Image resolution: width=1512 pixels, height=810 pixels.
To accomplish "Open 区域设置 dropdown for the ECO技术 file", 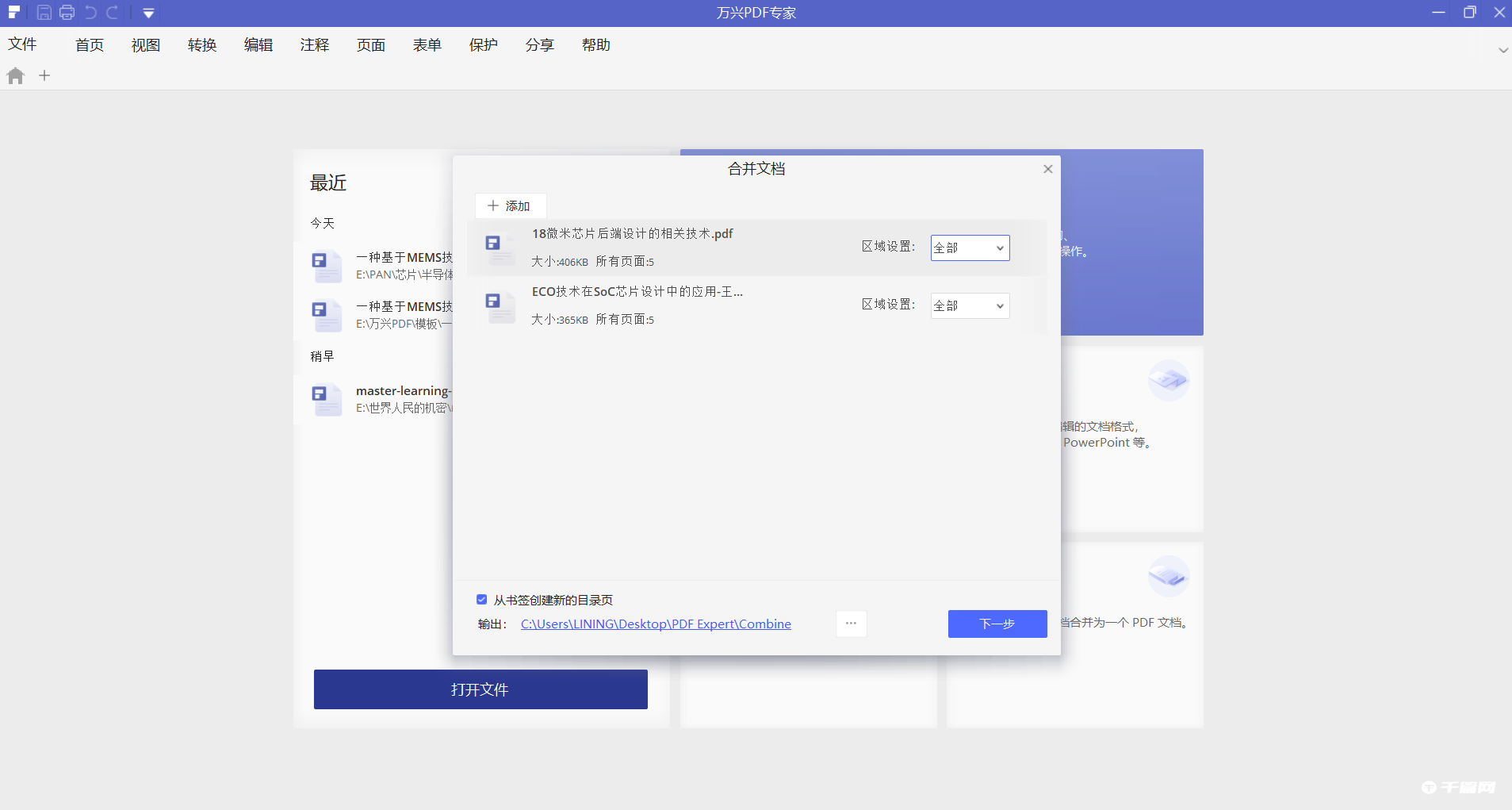I will [x=969, y=305].
